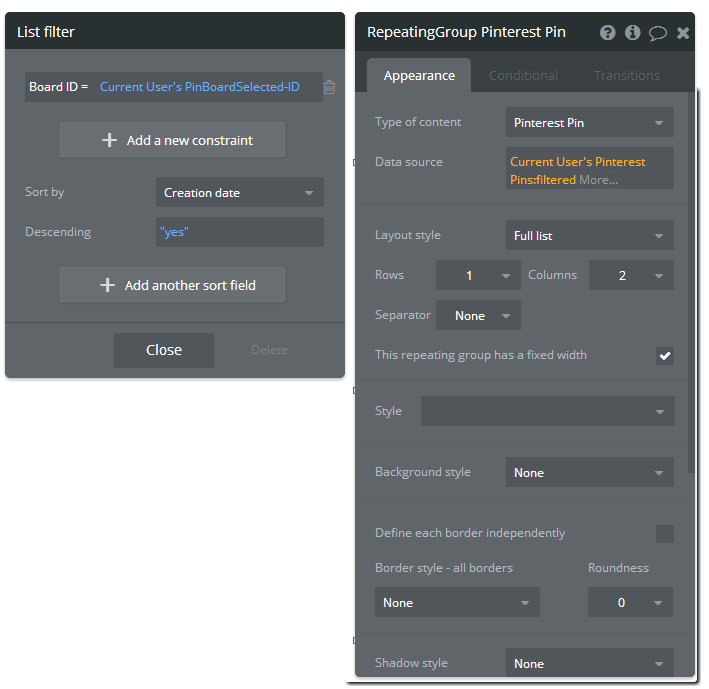Click the info icon in panel header
The width and height of the screenshot is (709, 689).
tap(632, 32)
